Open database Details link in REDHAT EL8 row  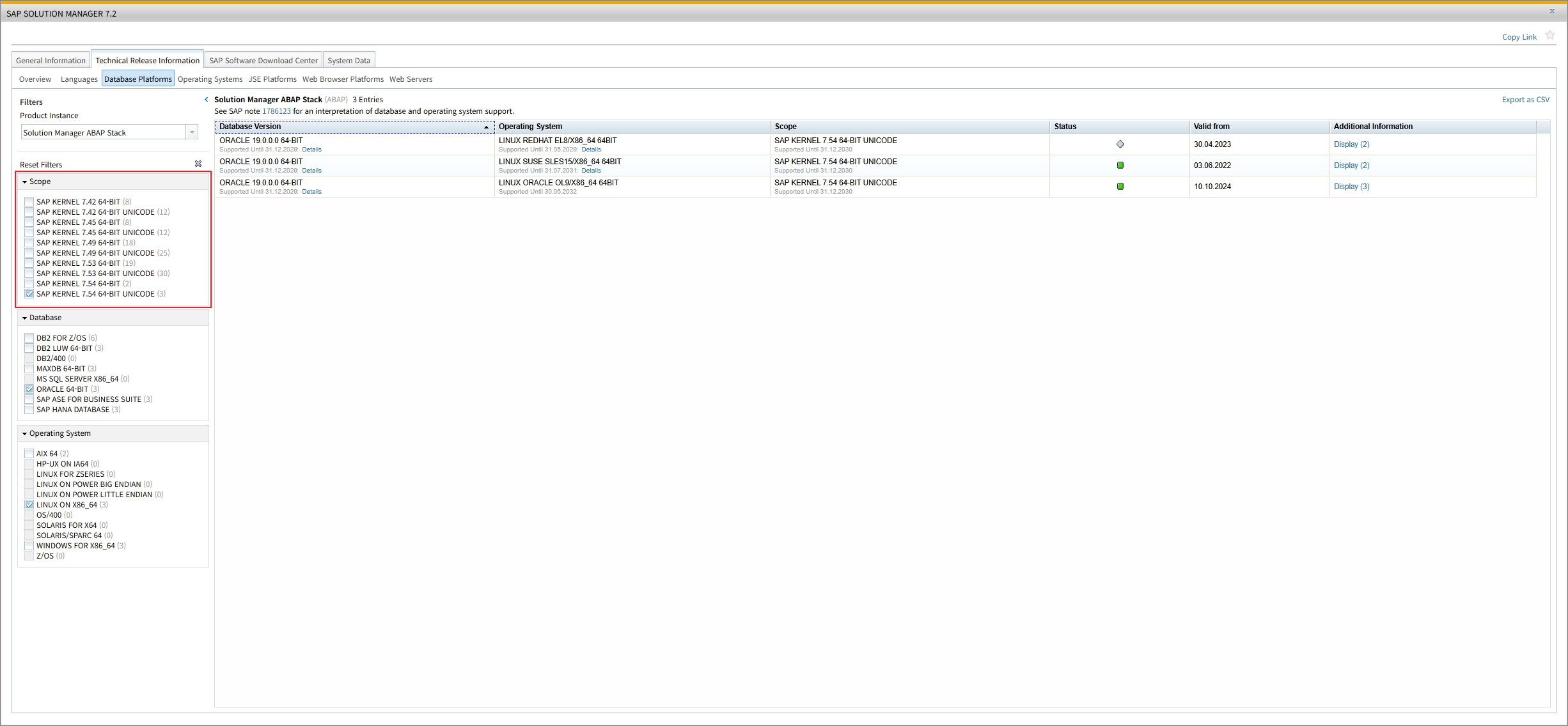[312, 150]
